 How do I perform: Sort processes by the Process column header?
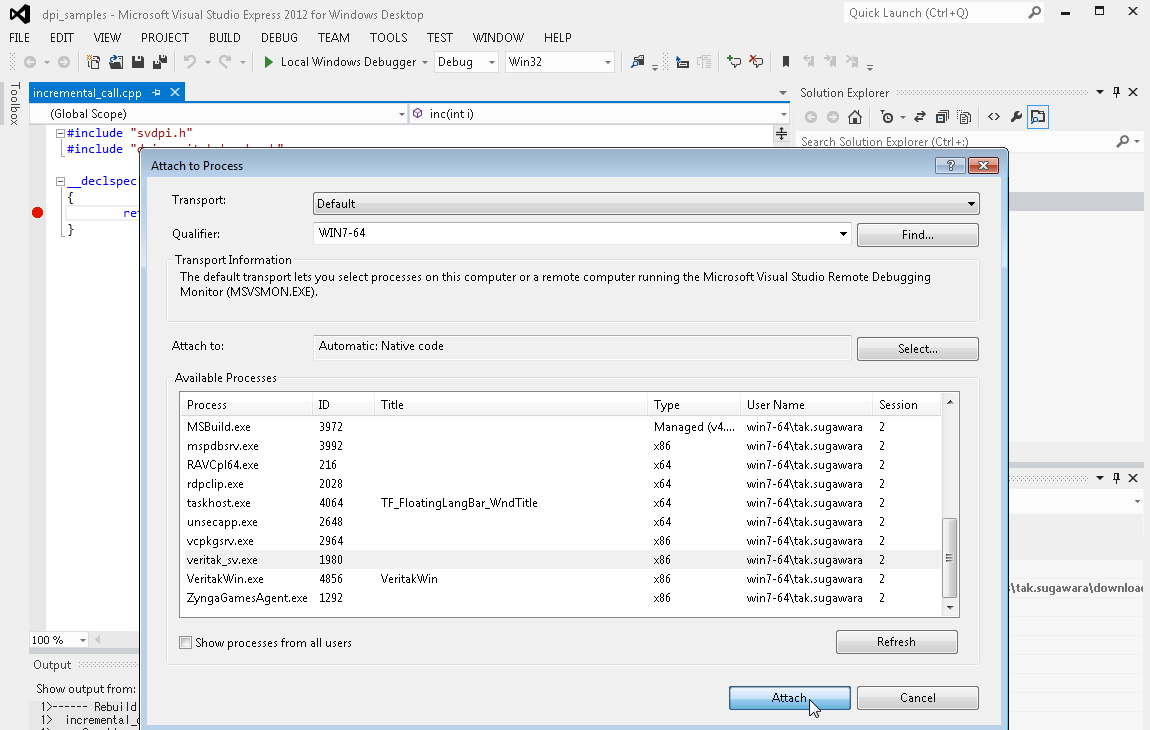tap(246, 405)
